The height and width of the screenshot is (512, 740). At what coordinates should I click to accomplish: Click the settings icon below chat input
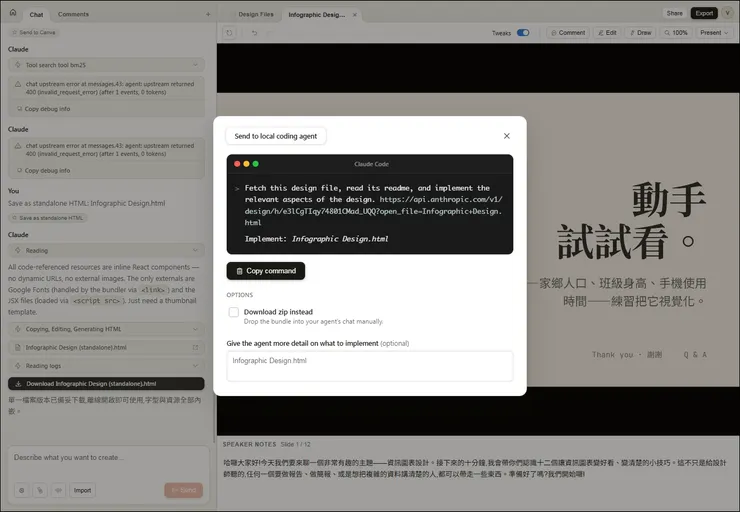22,490
